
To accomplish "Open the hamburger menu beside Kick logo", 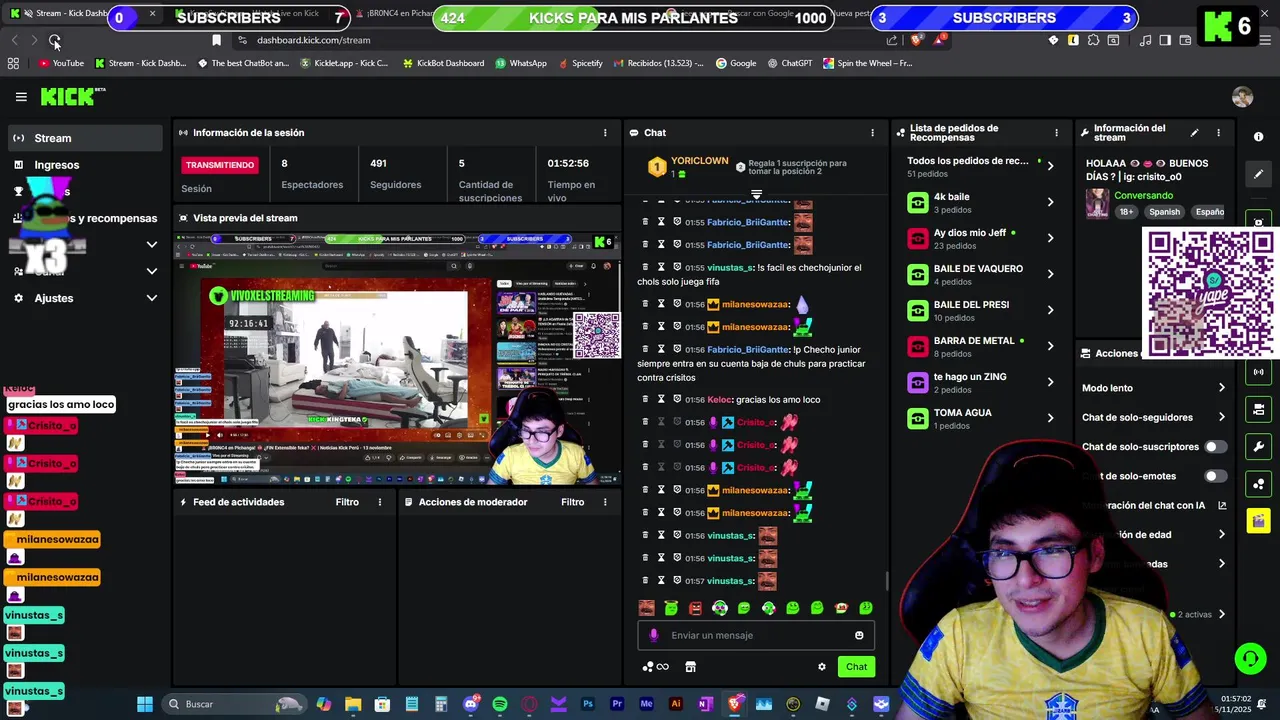I will coord(21,97).
